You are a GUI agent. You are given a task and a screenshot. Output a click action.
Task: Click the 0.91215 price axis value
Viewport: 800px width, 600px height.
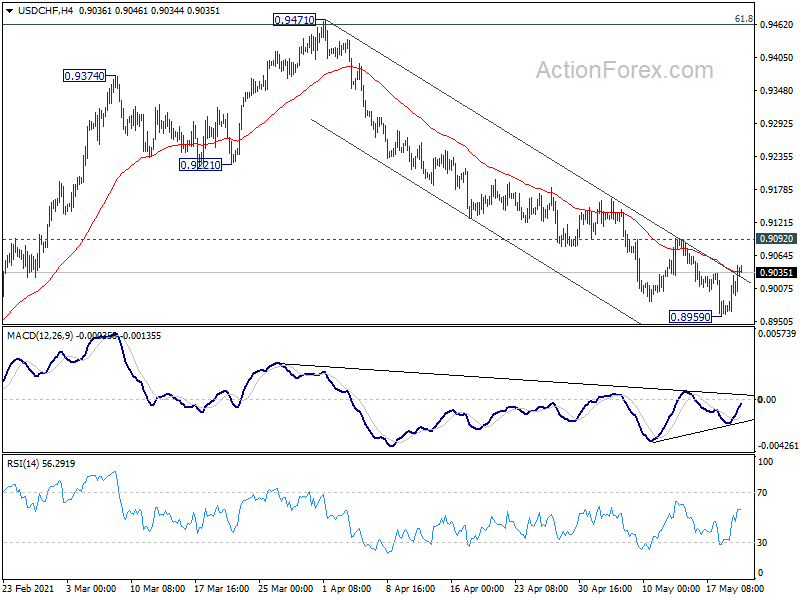click(777, 222)
